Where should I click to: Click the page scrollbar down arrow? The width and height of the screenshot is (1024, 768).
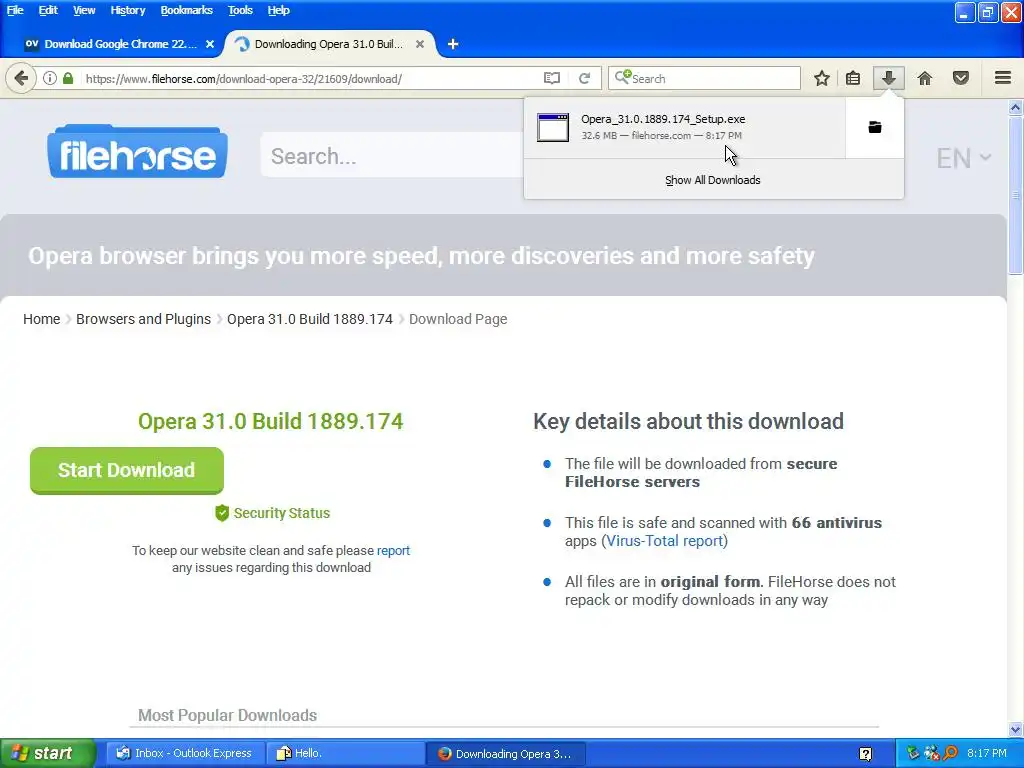[1015, 729]
